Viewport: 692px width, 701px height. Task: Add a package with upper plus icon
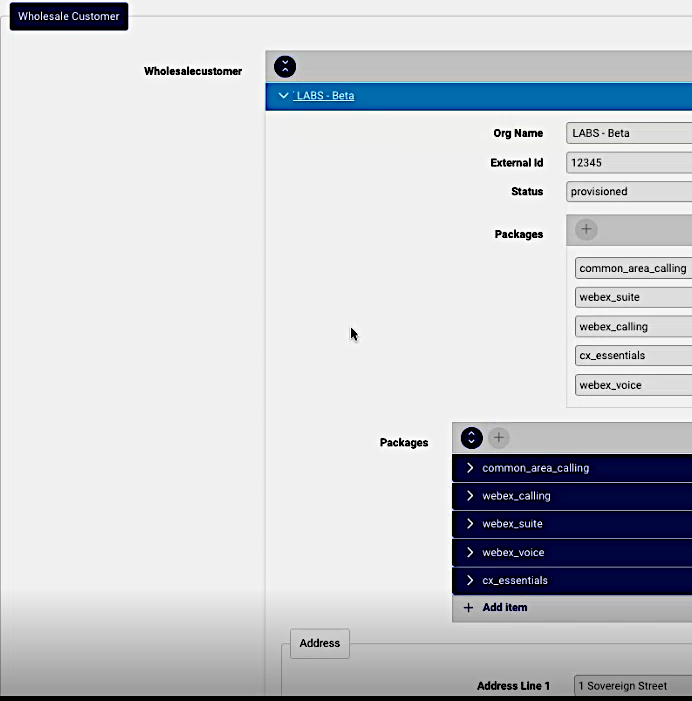(586, 229)
